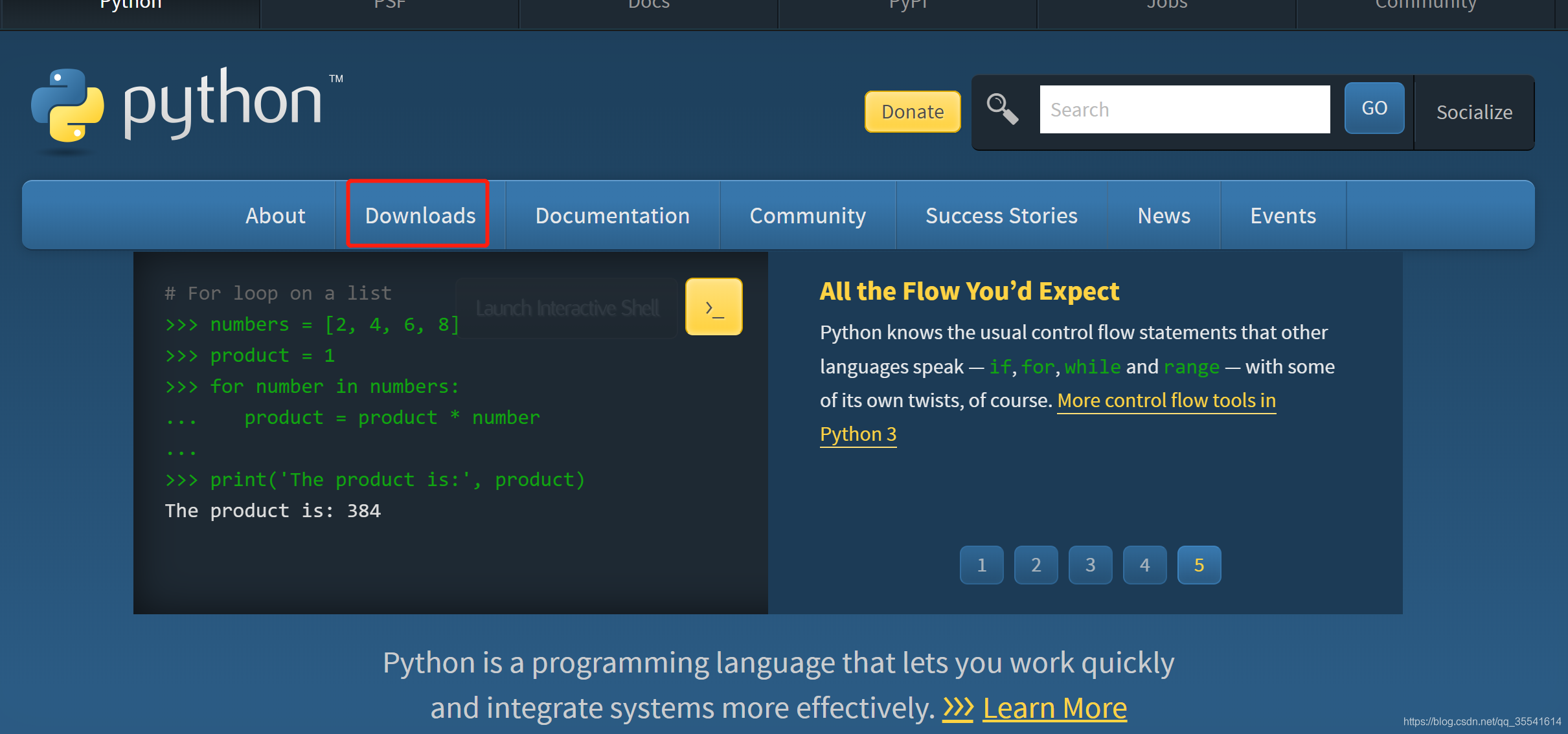This screenshot has height=734, width=1568.
Task: Open 'More control flow tools in Python 3' link
Action: pyautogui.click(x=1166, y=401)
